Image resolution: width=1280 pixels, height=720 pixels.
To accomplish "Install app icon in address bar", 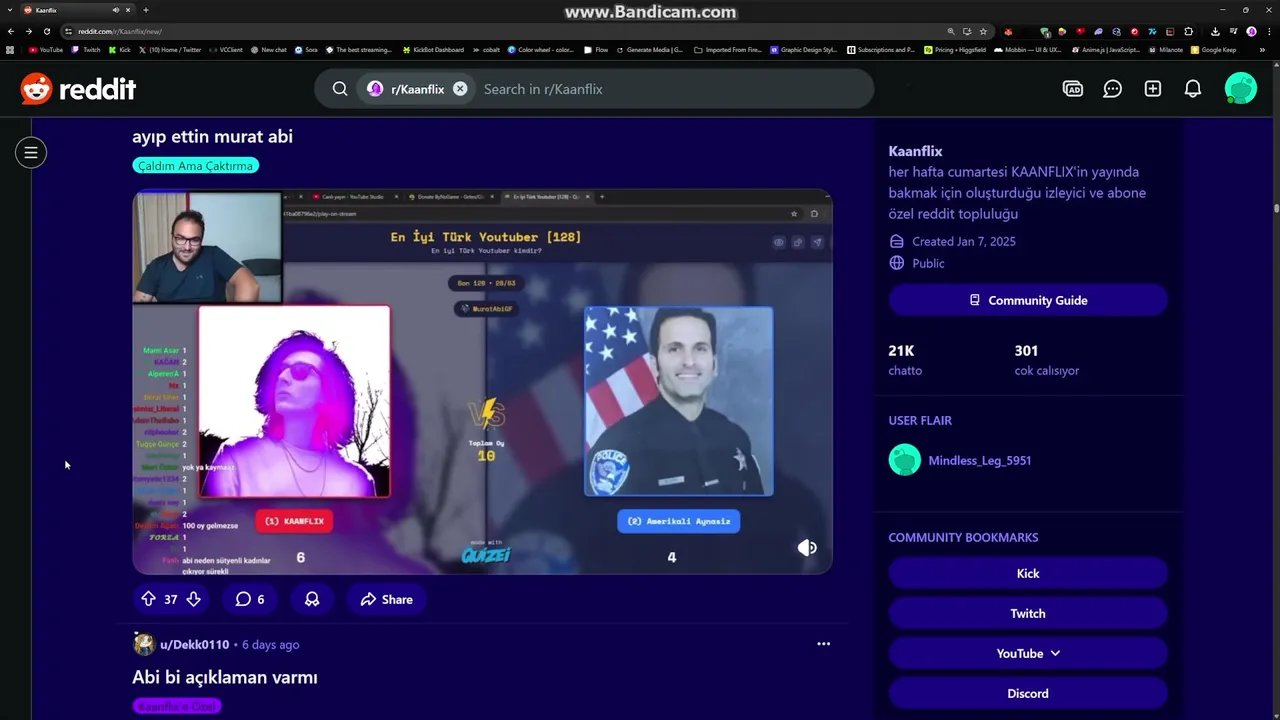I will click(x=967, y=31).
